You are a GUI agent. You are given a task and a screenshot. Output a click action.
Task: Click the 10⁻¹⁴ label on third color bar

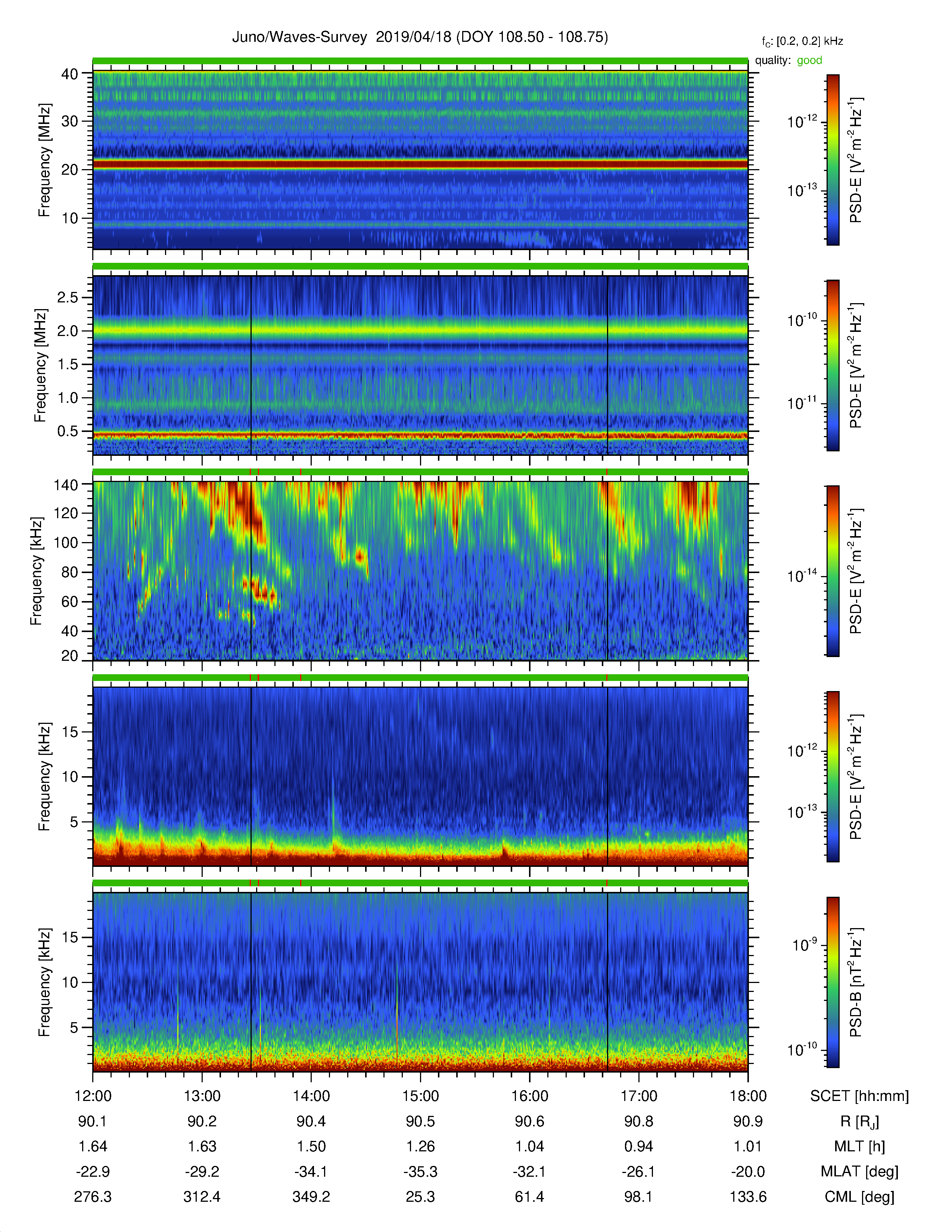click(x=802, y=576)
